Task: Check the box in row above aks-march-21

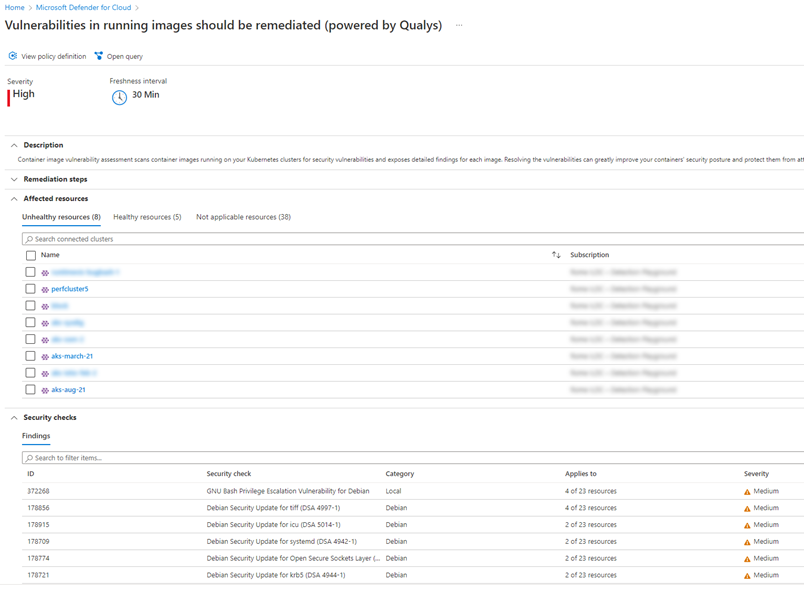Action: pos(31,339)
